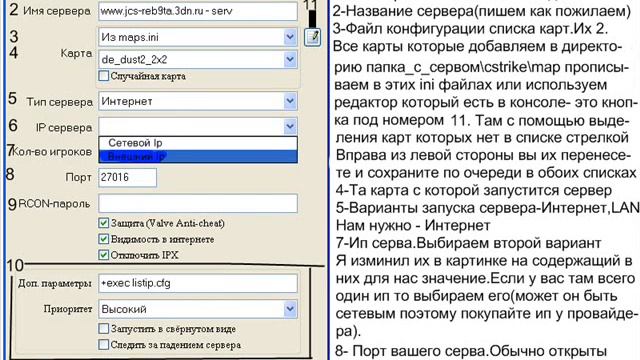This screenshot has height=360, width=640.
Task: Open the Приоритет dropdown
Action: click(290, 309)
